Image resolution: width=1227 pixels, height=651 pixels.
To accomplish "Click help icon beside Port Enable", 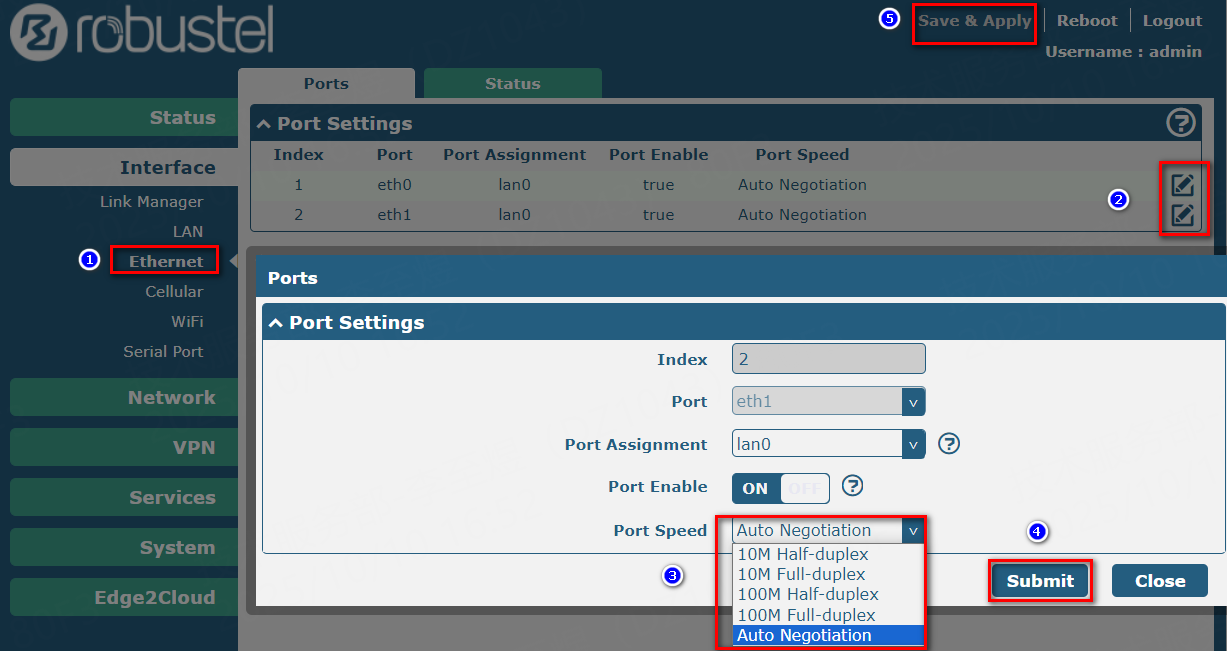I will pos(852,486).
